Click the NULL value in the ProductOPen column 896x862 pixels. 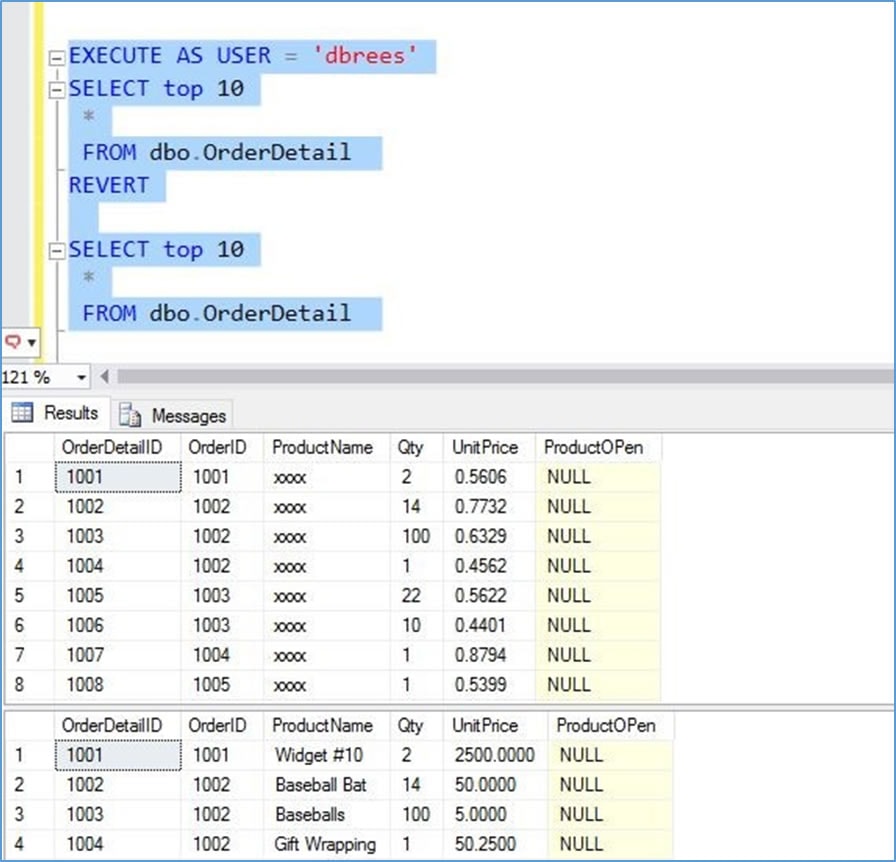coord(570,477)
